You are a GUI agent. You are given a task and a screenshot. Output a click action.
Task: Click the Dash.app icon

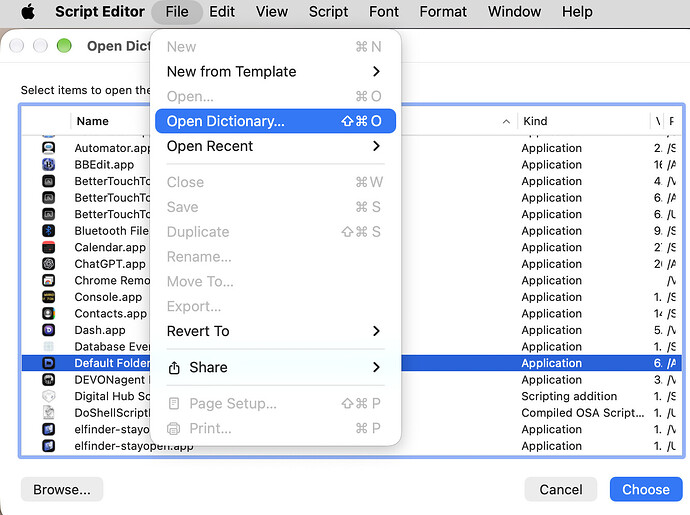pos(48,330)
